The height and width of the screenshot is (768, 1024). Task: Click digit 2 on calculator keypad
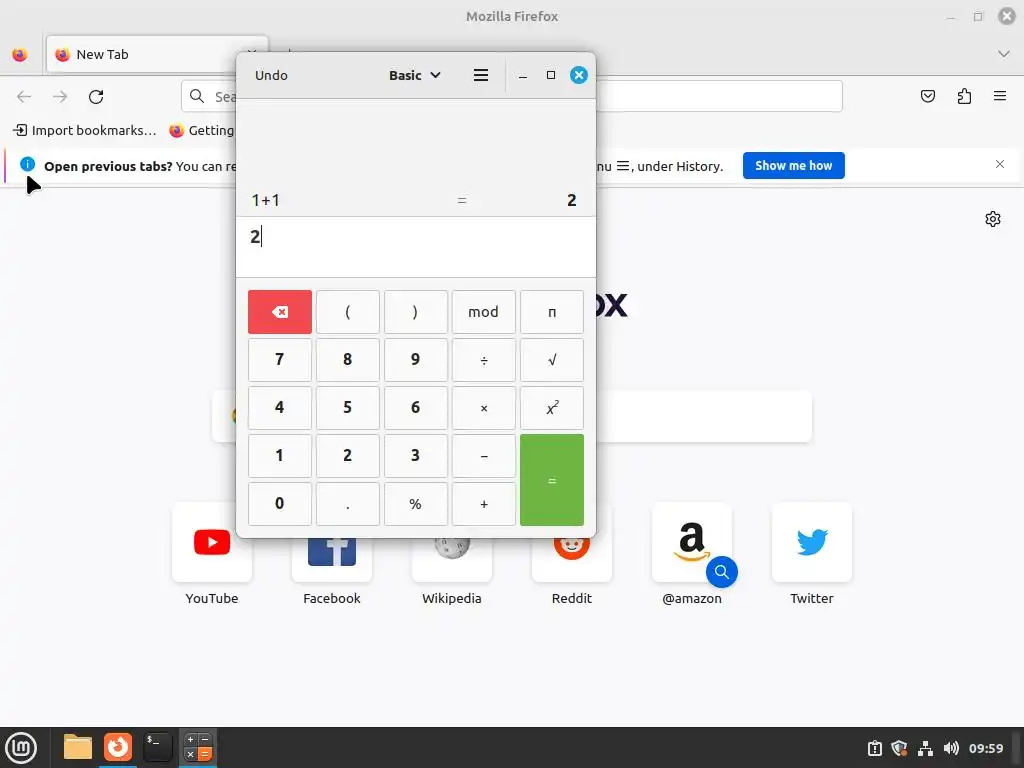tap(347, 456)
